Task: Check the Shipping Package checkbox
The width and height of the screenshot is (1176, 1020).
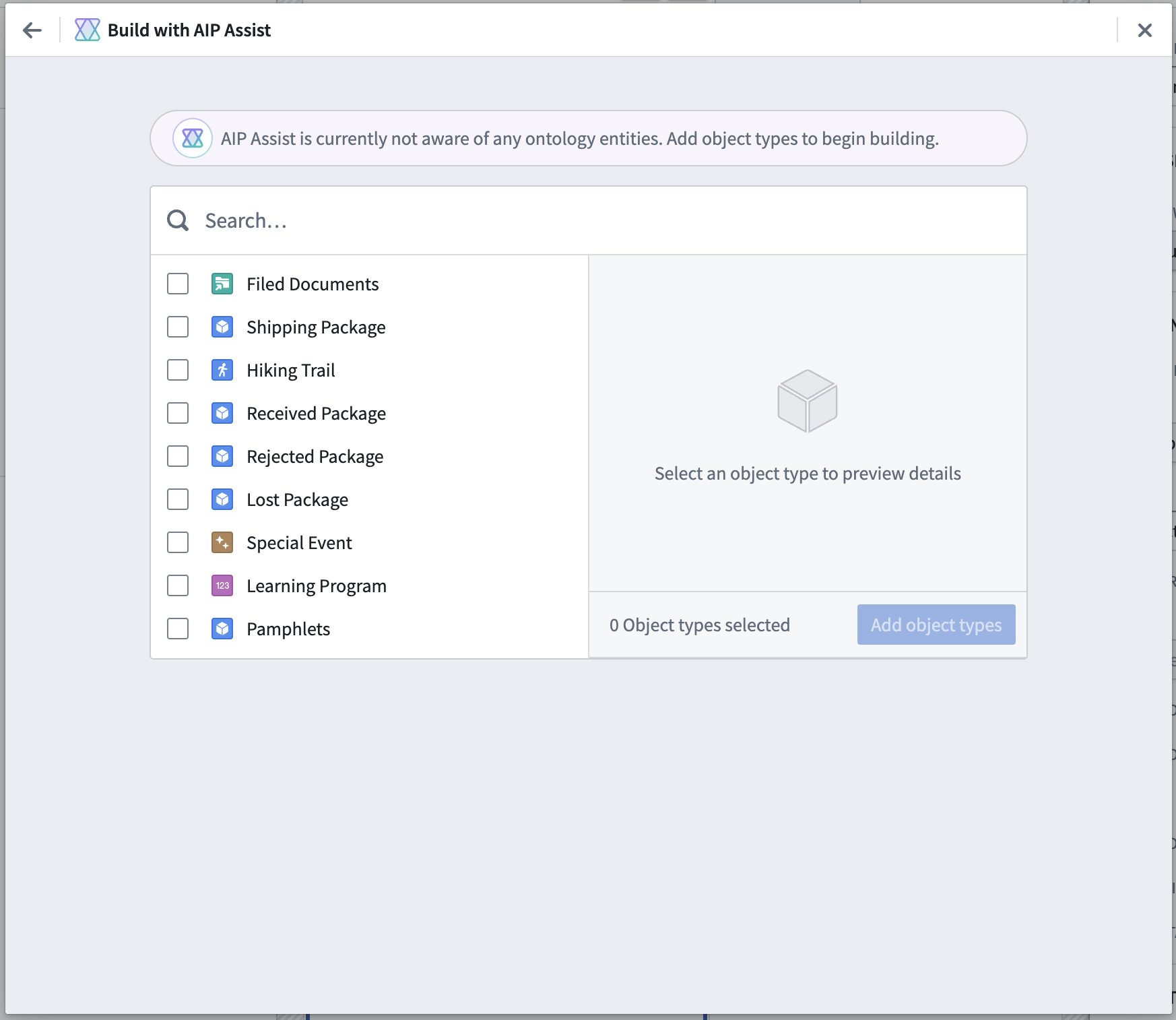Action: 178,327
